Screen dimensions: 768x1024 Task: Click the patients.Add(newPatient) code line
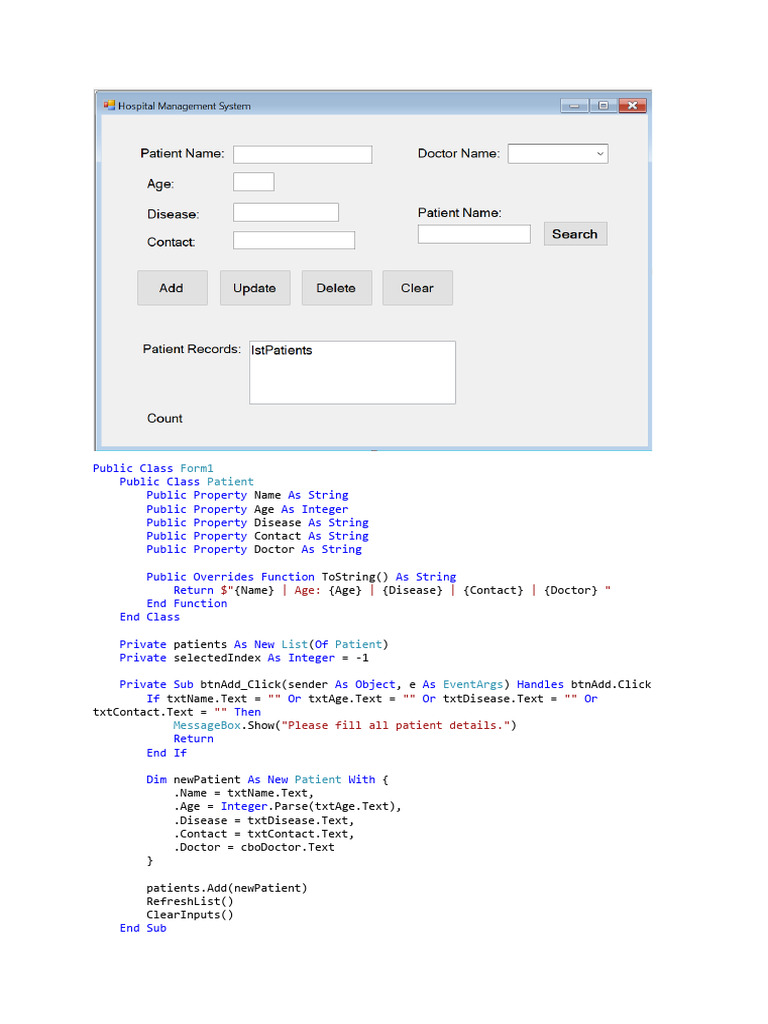coord(227,888)
